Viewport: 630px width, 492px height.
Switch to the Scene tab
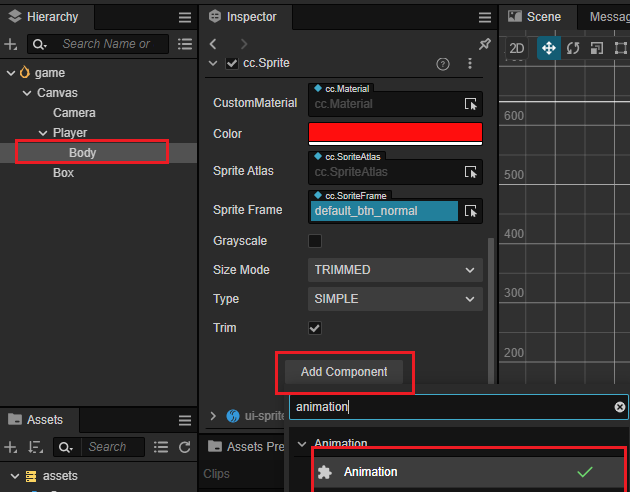point(543,17)
